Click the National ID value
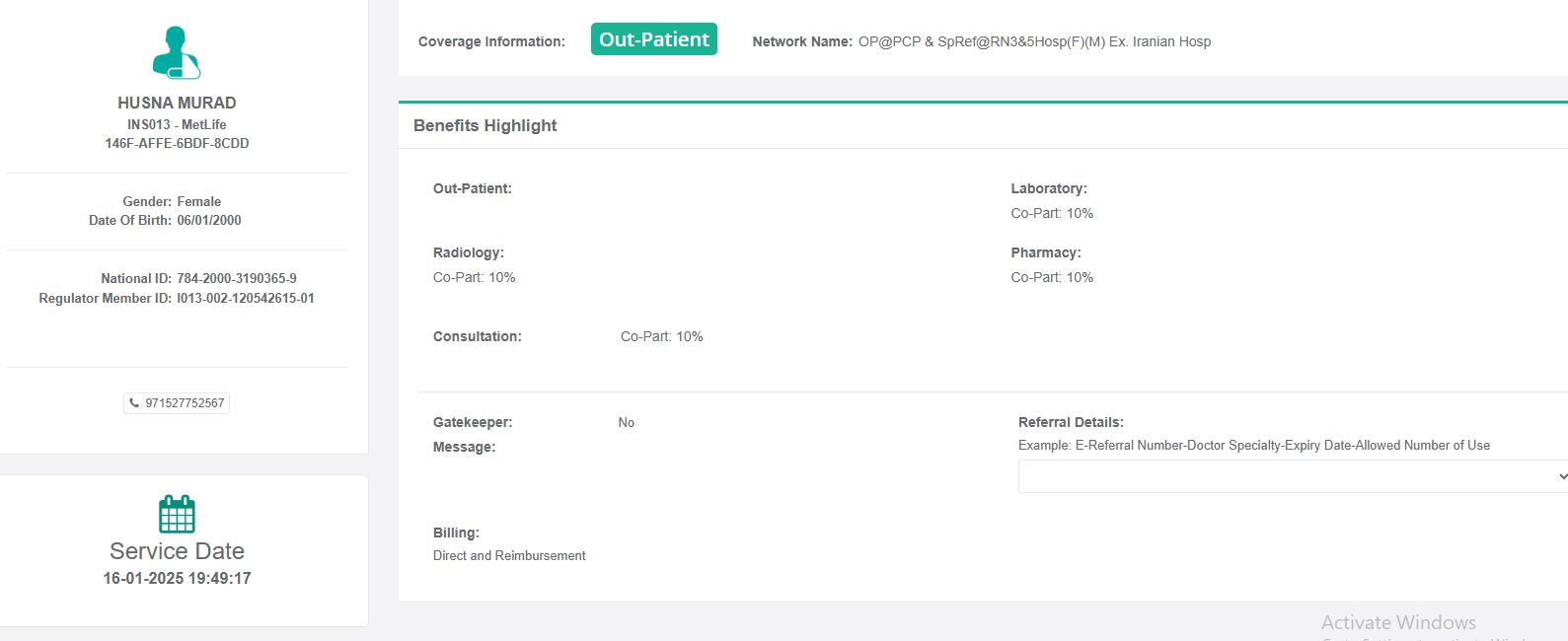The image size is (1568, 641). pyautogui.click(x=237, y=278)
